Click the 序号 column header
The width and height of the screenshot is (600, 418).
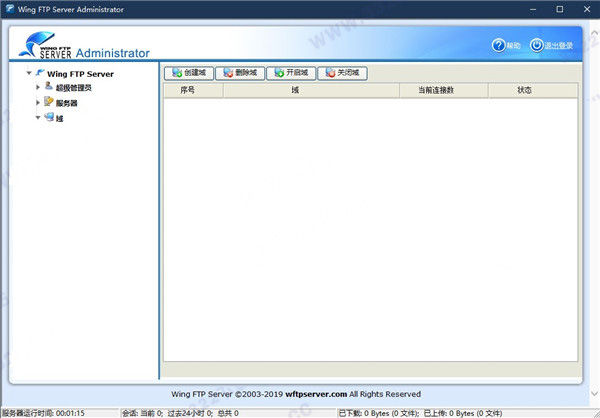coord(194,90)
